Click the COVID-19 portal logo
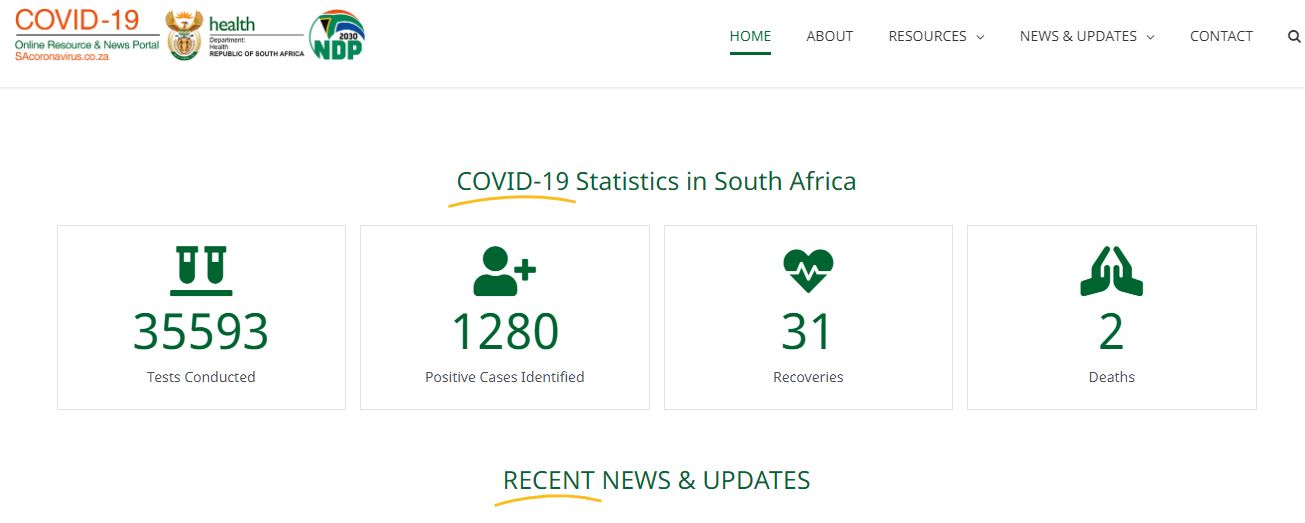Screen dimensions: 1305x523 (x=87, y=35)
